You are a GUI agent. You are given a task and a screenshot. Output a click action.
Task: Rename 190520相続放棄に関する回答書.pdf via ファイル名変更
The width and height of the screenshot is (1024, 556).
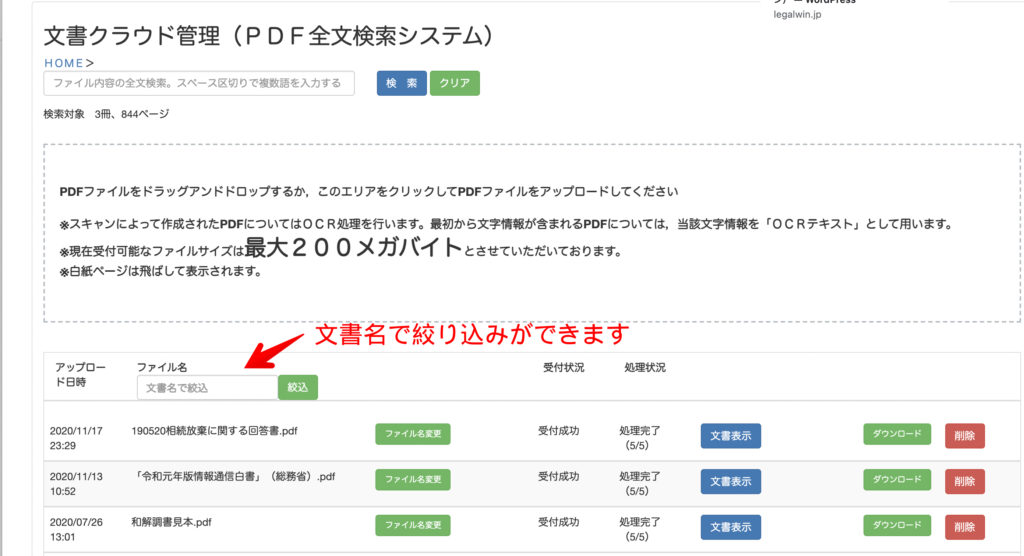coord(413,434)
